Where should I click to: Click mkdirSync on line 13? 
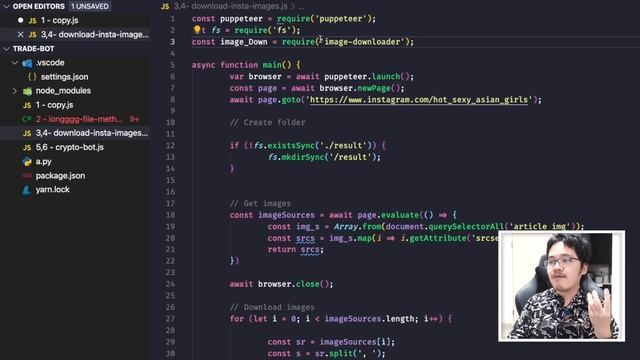[303, 157]
